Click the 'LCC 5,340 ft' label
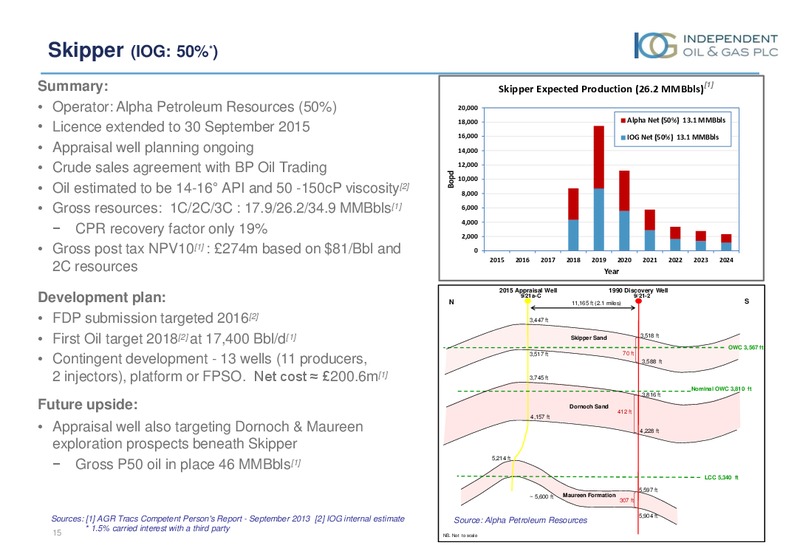 [x=721, y=477]
